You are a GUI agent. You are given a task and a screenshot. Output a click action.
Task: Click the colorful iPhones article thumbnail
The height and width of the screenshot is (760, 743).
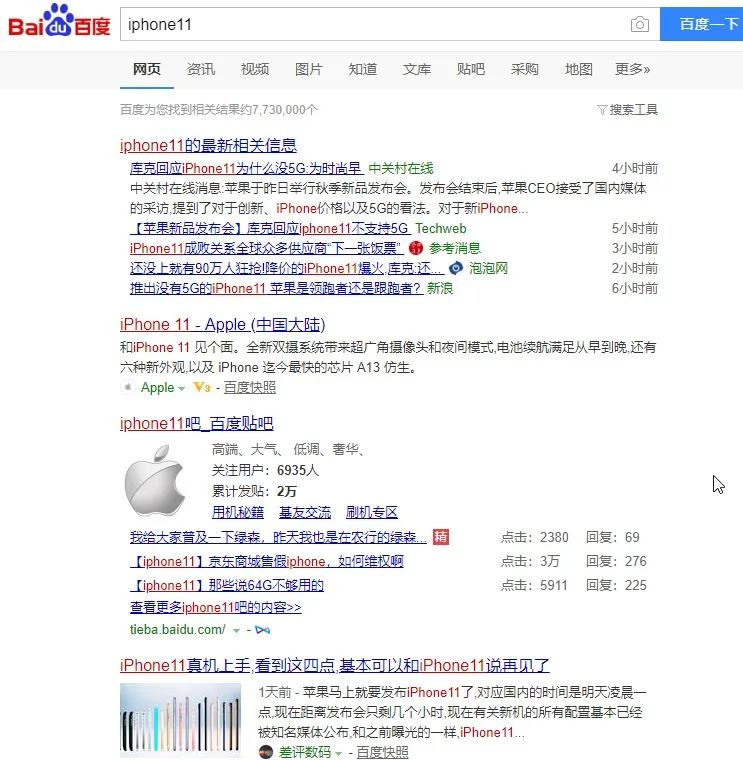180,720
